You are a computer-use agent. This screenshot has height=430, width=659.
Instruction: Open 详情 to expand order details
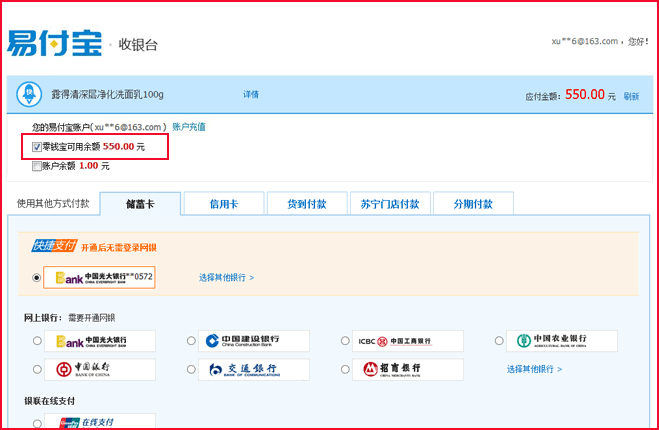[x=251, y=94]
